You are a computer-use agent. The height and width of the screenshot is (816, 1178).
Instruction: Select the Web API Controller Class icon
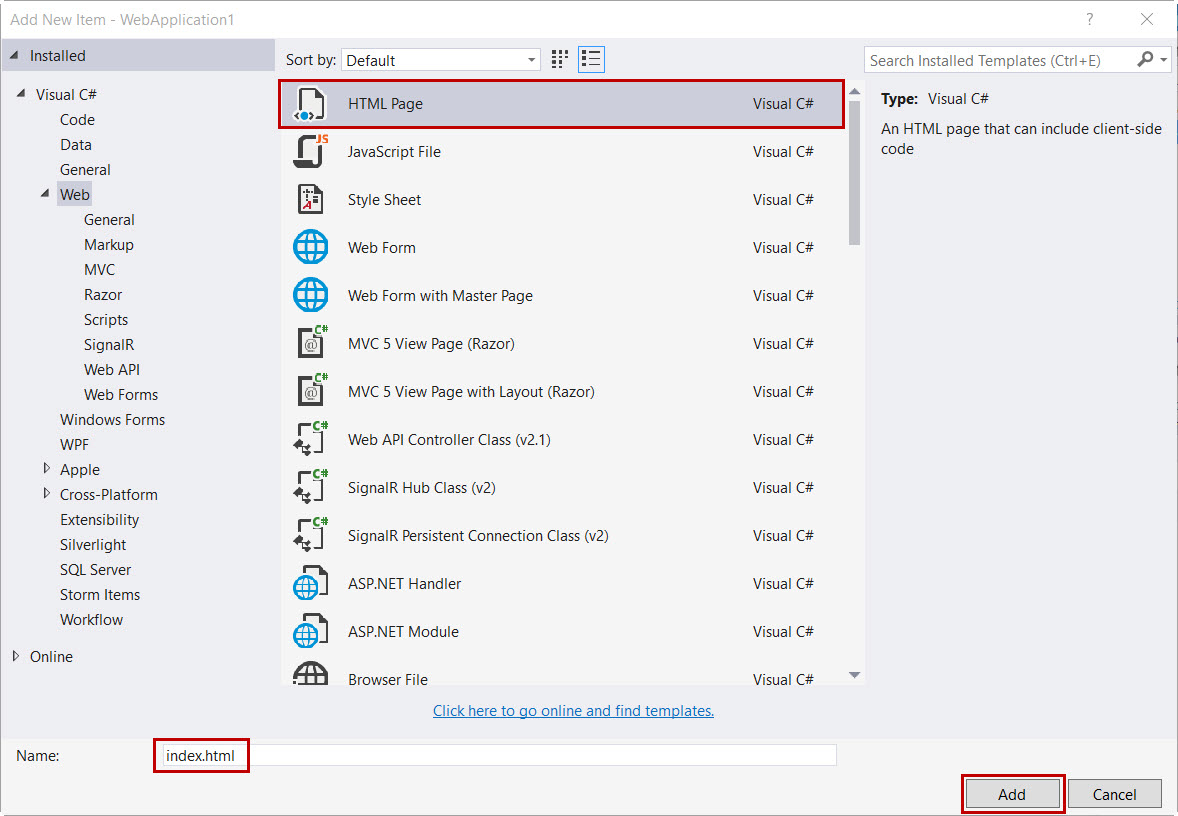pos(310,440)
